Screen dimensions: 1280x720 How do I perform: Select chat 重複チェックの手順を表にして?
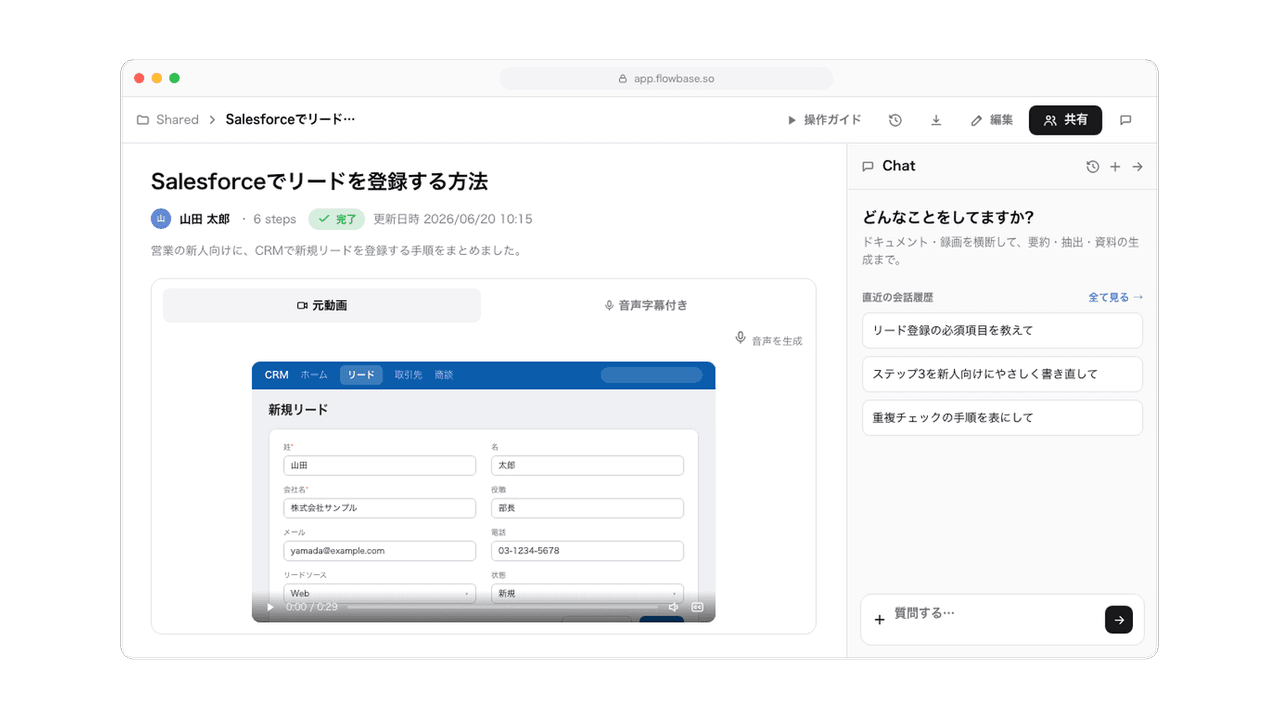coord(1002,418)
